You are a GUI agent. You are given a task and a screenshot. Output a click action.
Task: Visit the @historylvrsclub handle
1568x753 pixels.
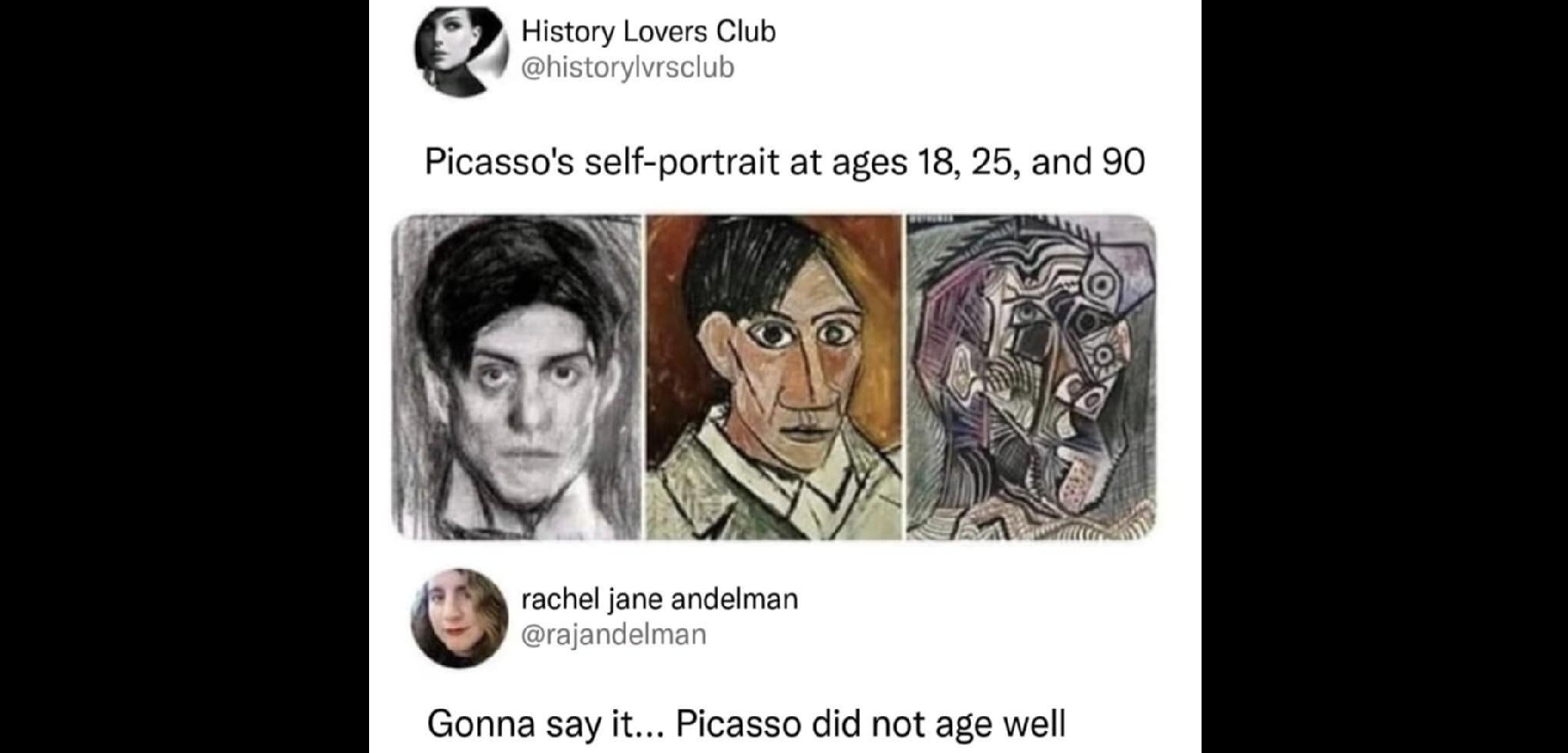pyautogui.click(x=627, y=68)
